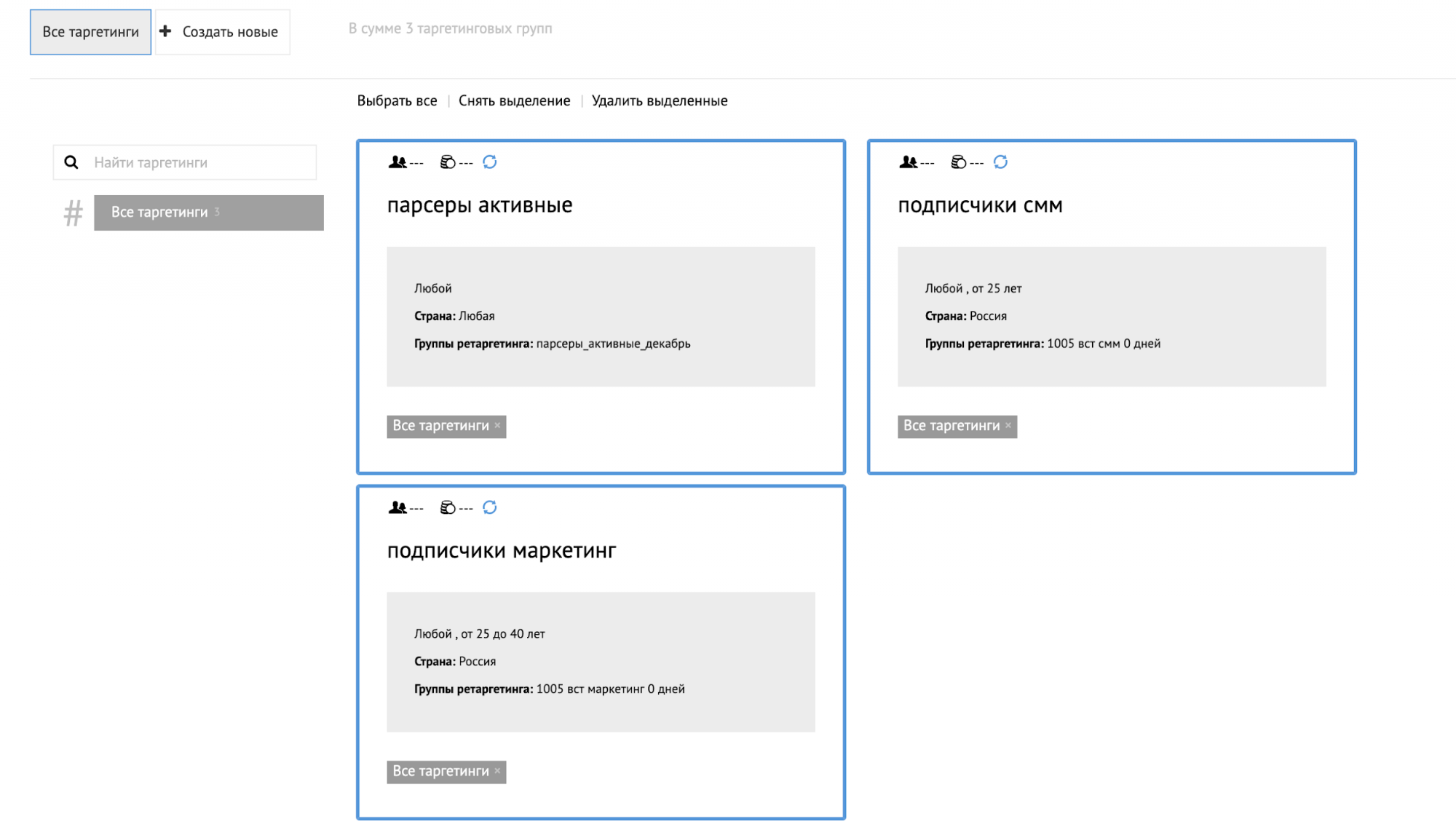Refresh data on подписчики маркетинг card
This screenshot has height=832, width=1456.
tap(491, 507)
